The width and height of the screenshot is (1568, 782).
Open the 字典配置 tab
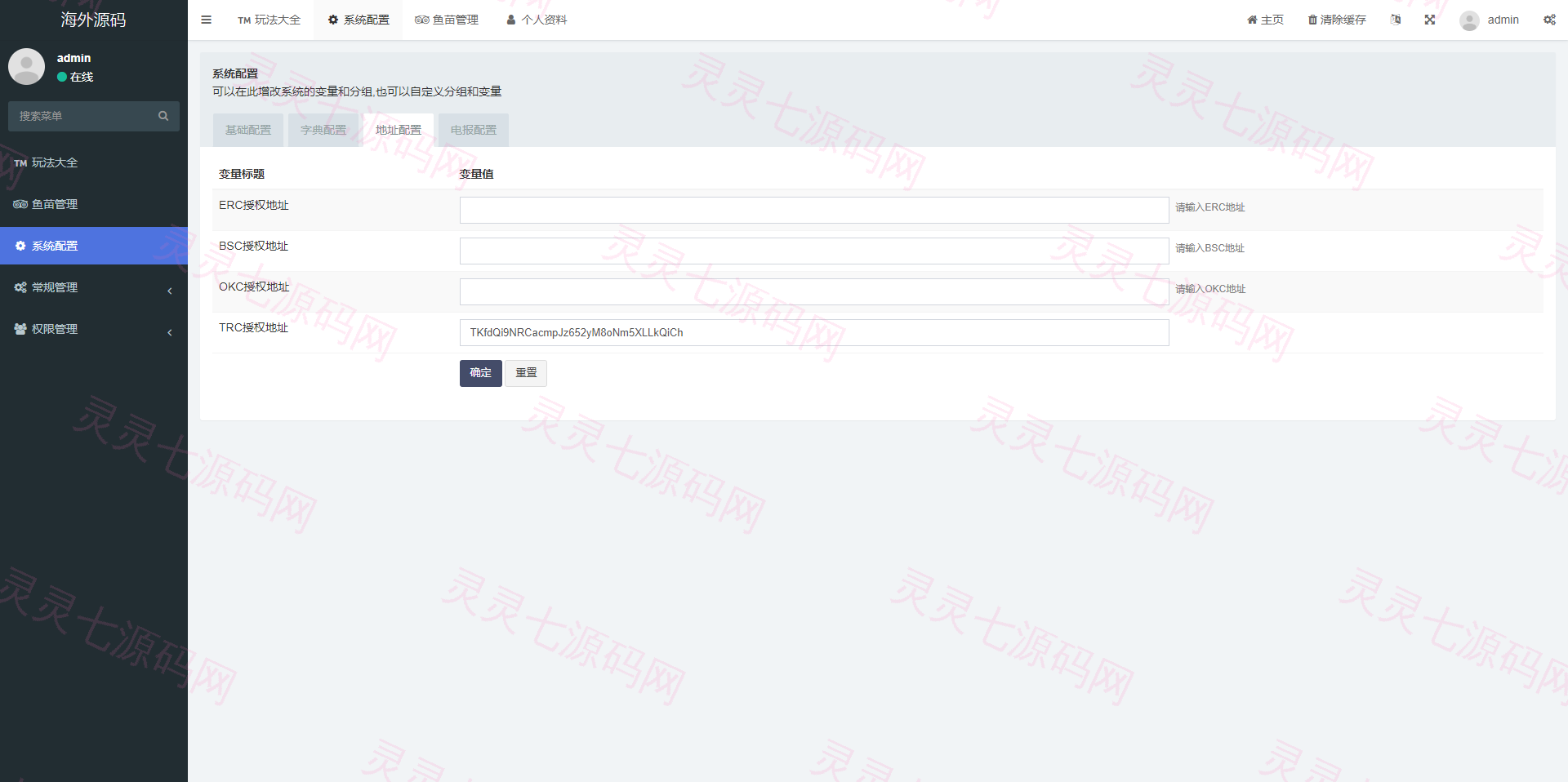[x=323, y=130]
